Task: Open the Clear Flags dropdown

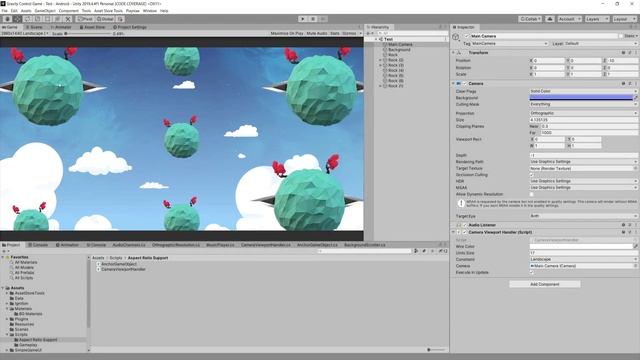Action: (x=583, y=91)
